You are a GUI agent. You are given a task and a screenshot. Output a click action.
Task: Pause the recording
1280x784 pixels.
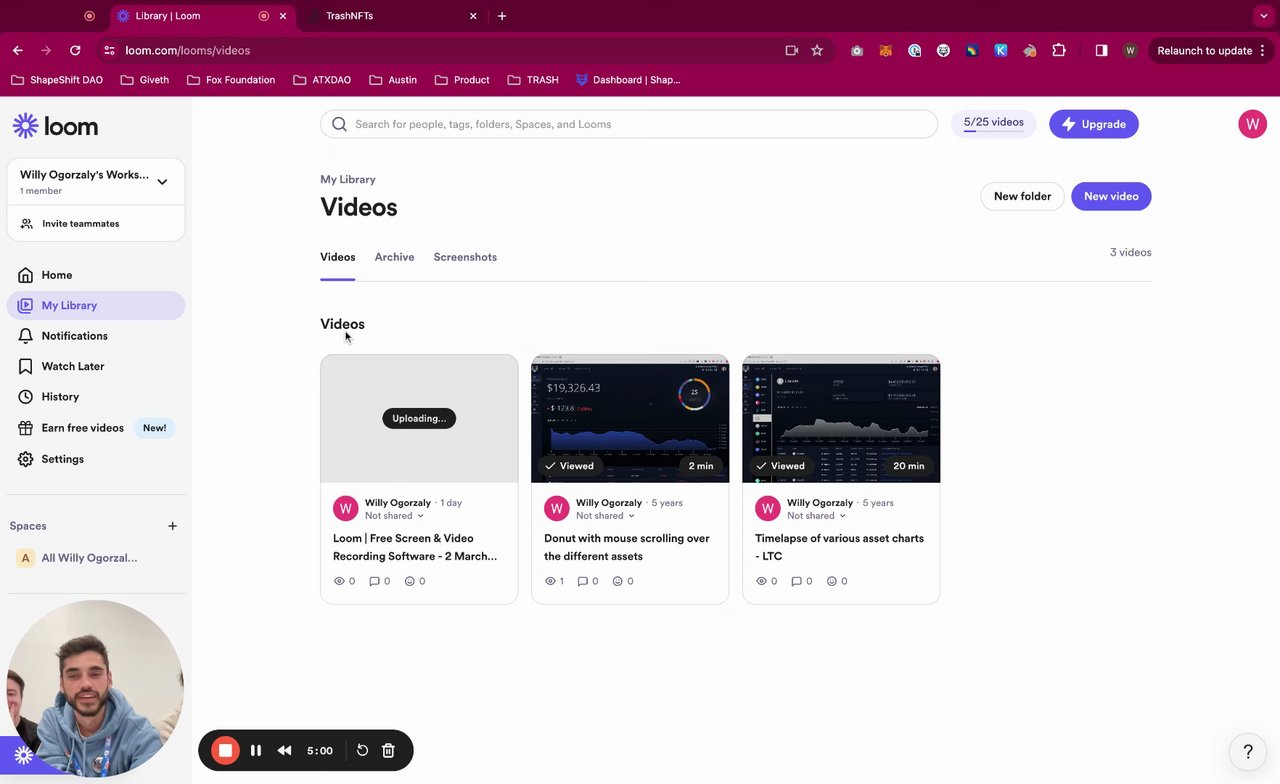[x=256, y=750]
